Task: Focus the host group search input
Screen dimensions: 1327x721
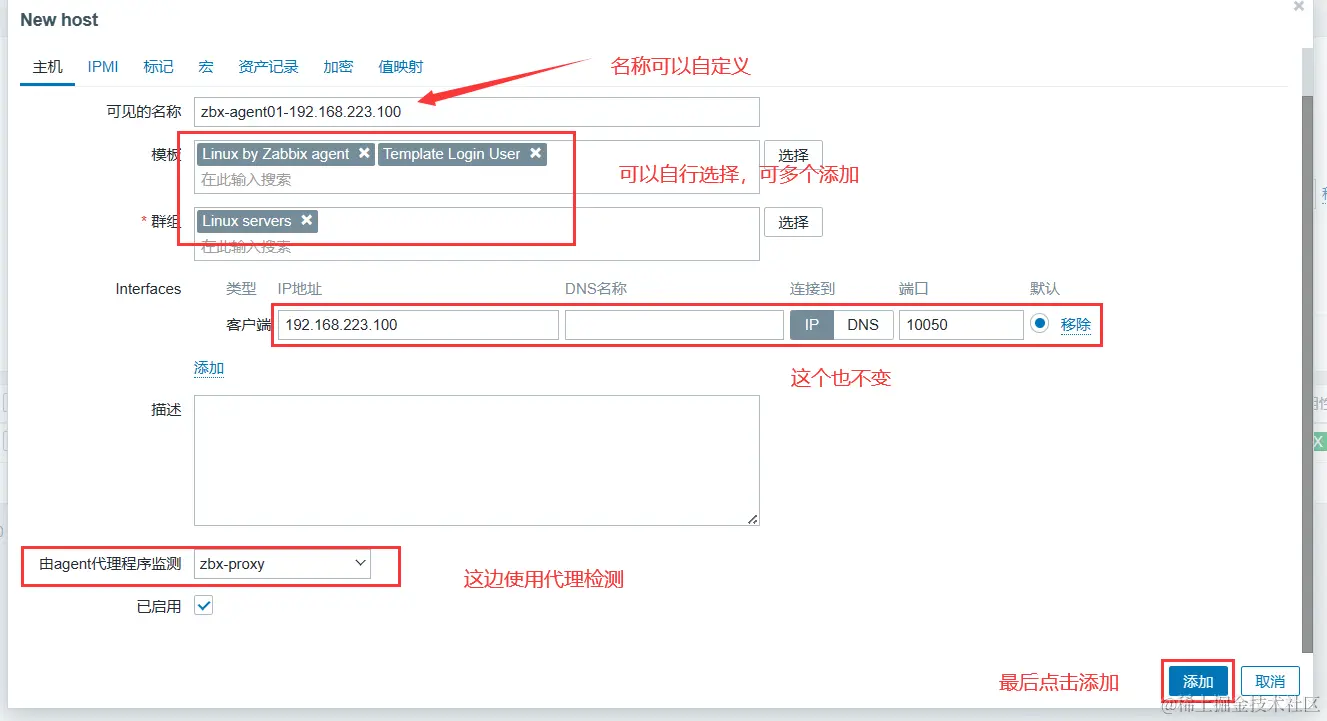Action: coord(477,246)
